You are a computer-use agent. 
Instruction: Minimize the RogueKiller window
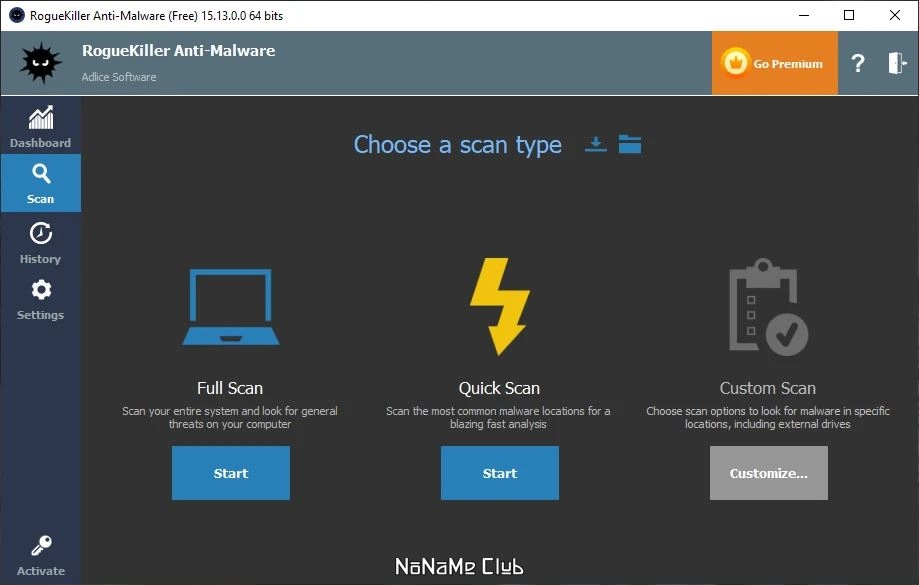[804, 15]
